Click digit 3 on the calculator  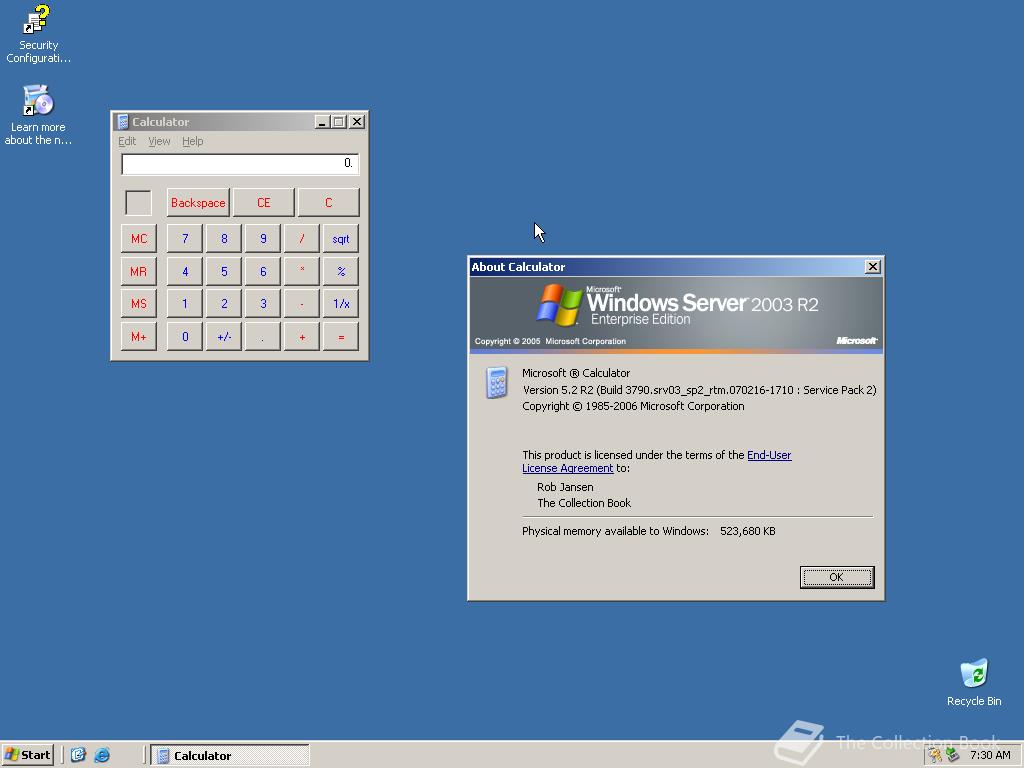263,304
